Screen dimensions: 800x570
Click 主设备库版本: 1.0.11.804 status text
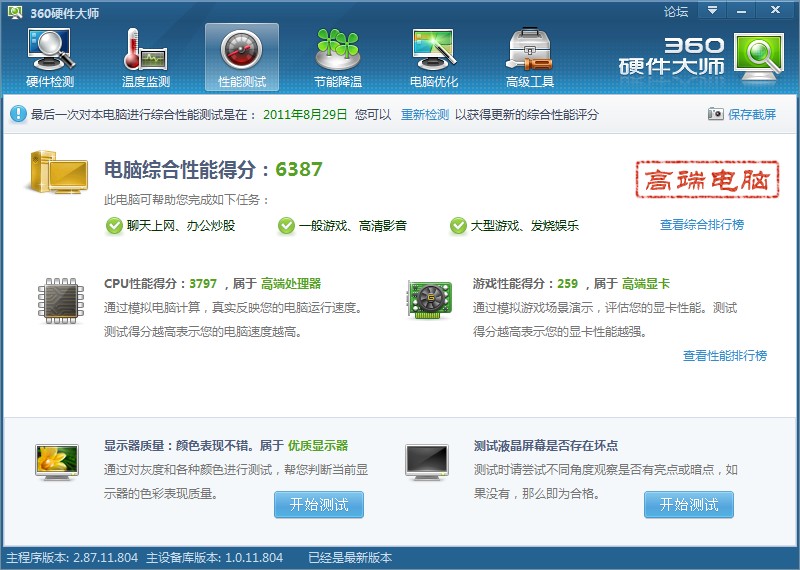coord(214,558)
